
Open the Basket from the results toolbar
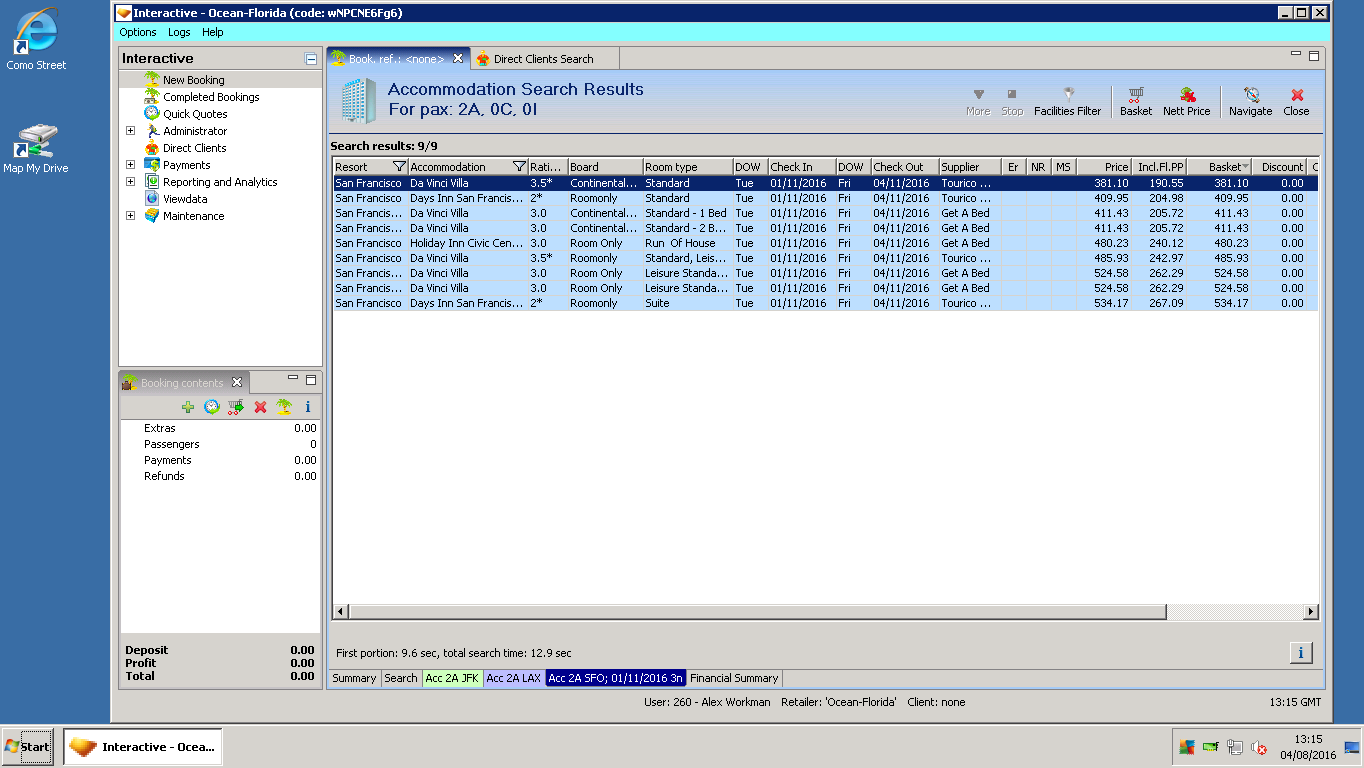click(1135, 101)
